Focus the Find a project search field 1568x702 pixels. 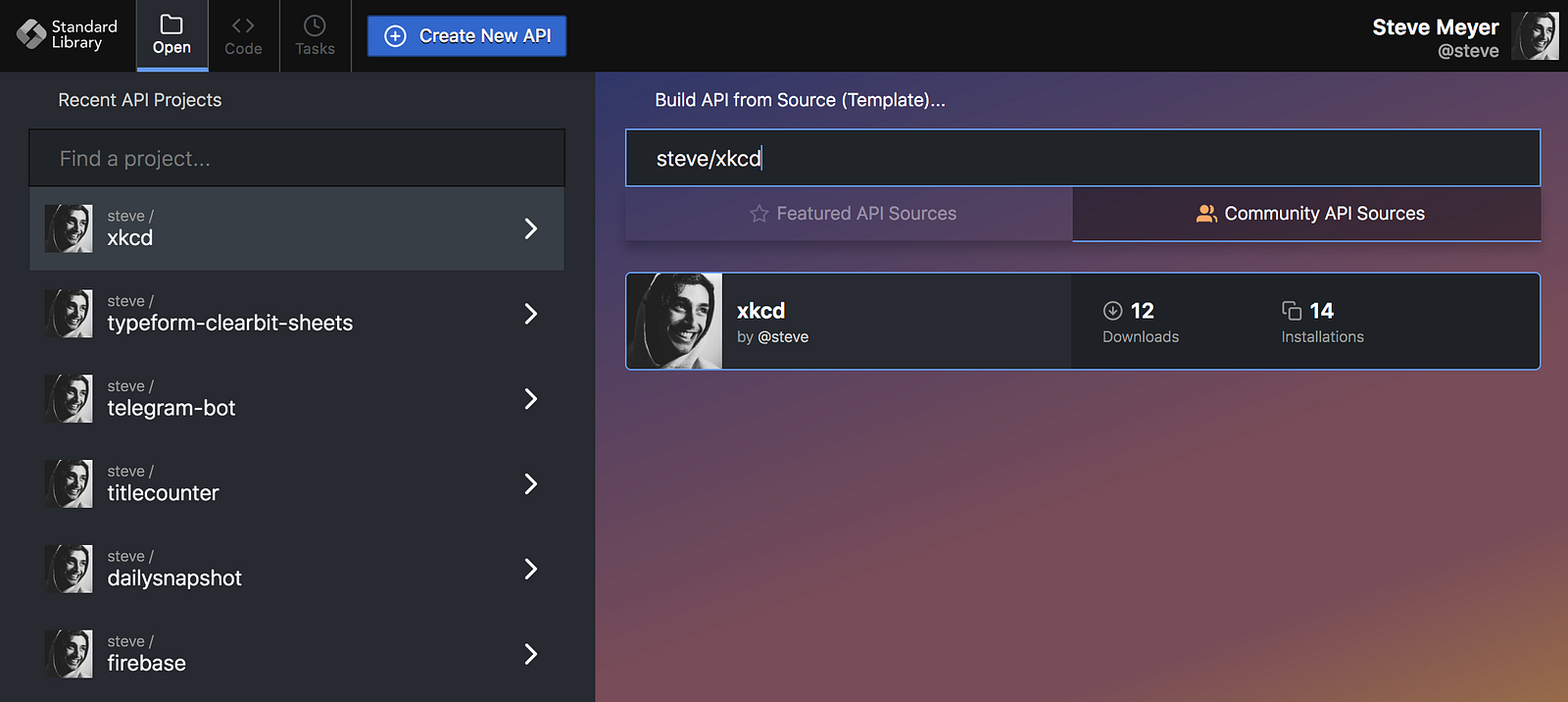297,159
